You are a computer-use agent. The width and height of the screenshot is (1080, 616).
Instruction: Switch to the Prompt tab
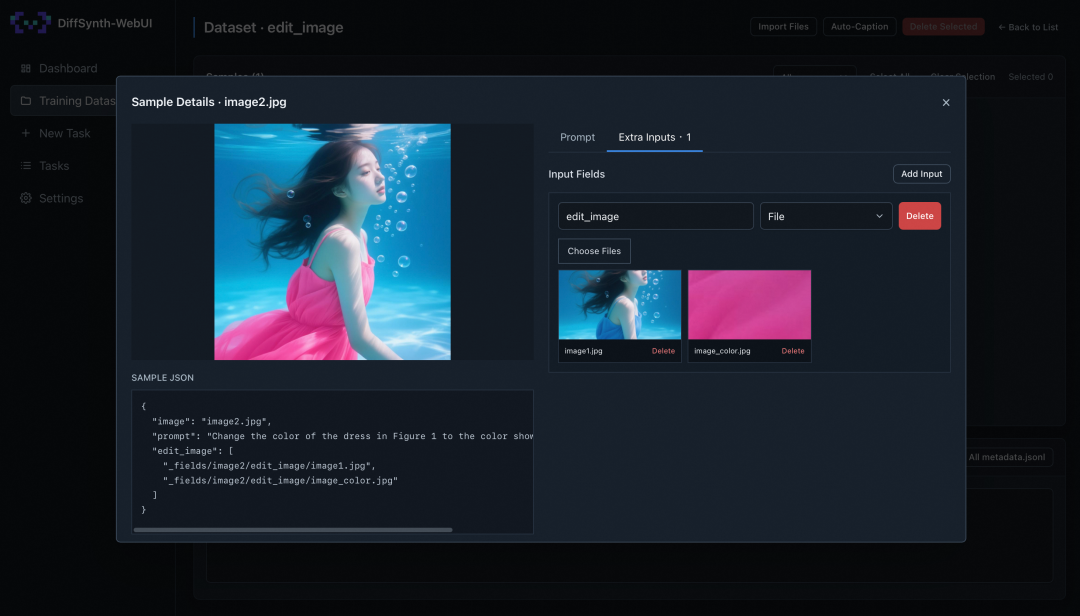click(577, 137)
